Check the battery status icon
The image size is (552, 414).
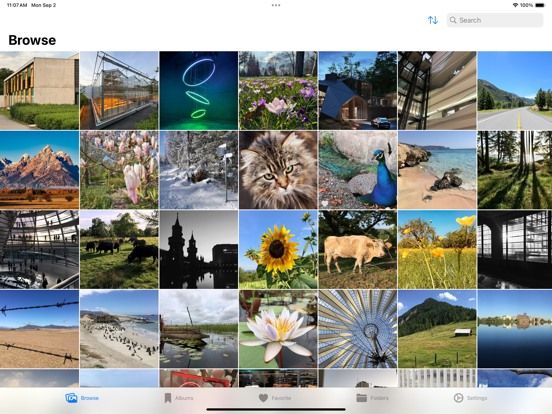[x=540, y=5]
